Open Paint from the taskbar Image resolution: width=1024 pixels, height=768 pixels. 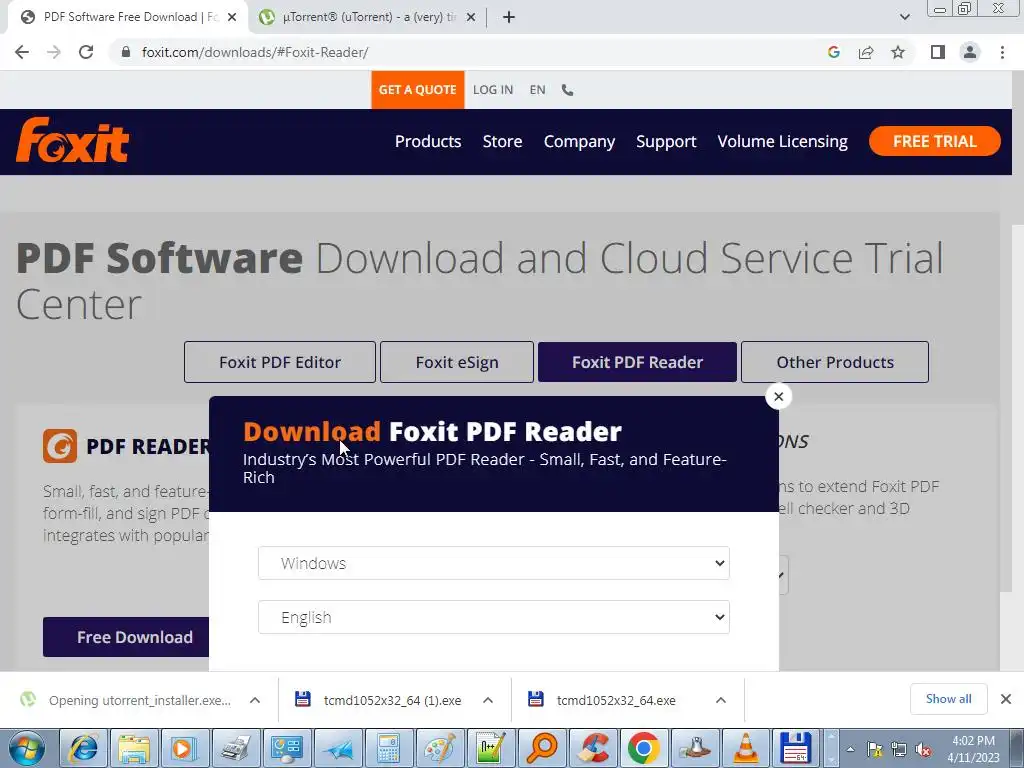coord(440,748)
